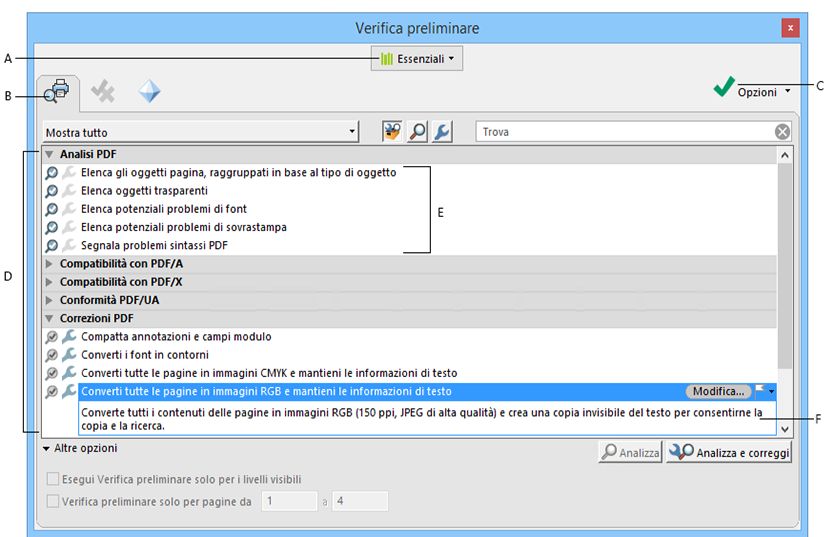
Task: Expand the Conformità PDF/UA group
Action: (49, 300)
